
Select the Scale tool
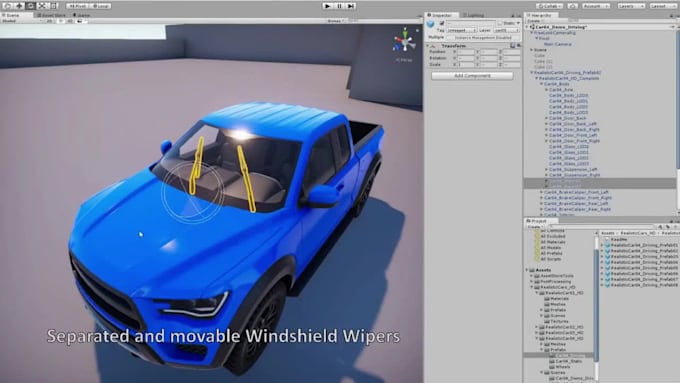click(x=42, y=6)
